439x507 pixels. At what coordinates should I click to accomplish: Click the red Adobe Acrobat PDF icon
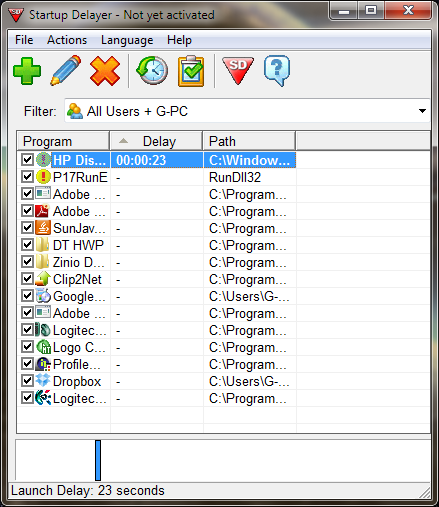tap(43, 211)
